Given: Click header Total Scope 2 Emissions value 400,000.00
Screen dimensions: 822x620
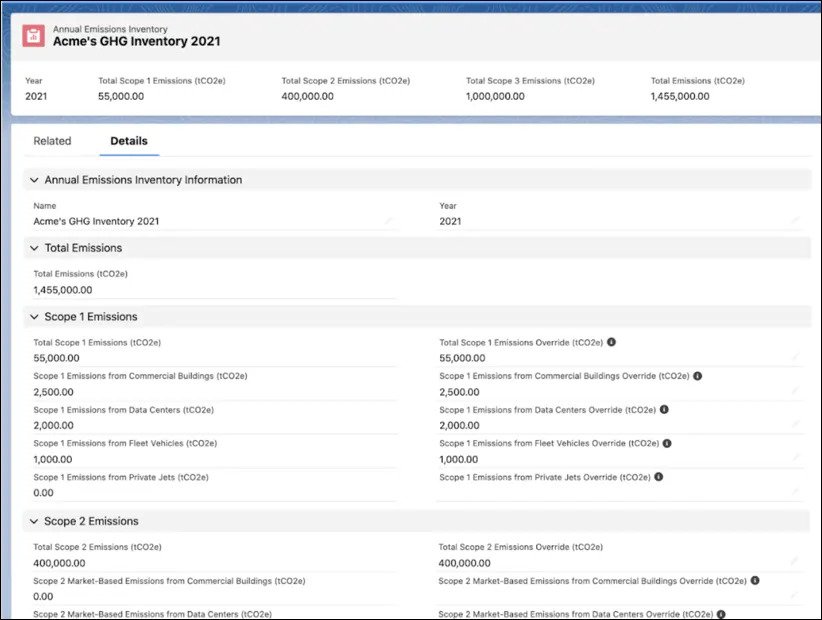Looking at the screenshot, I should tap(308, 96).
